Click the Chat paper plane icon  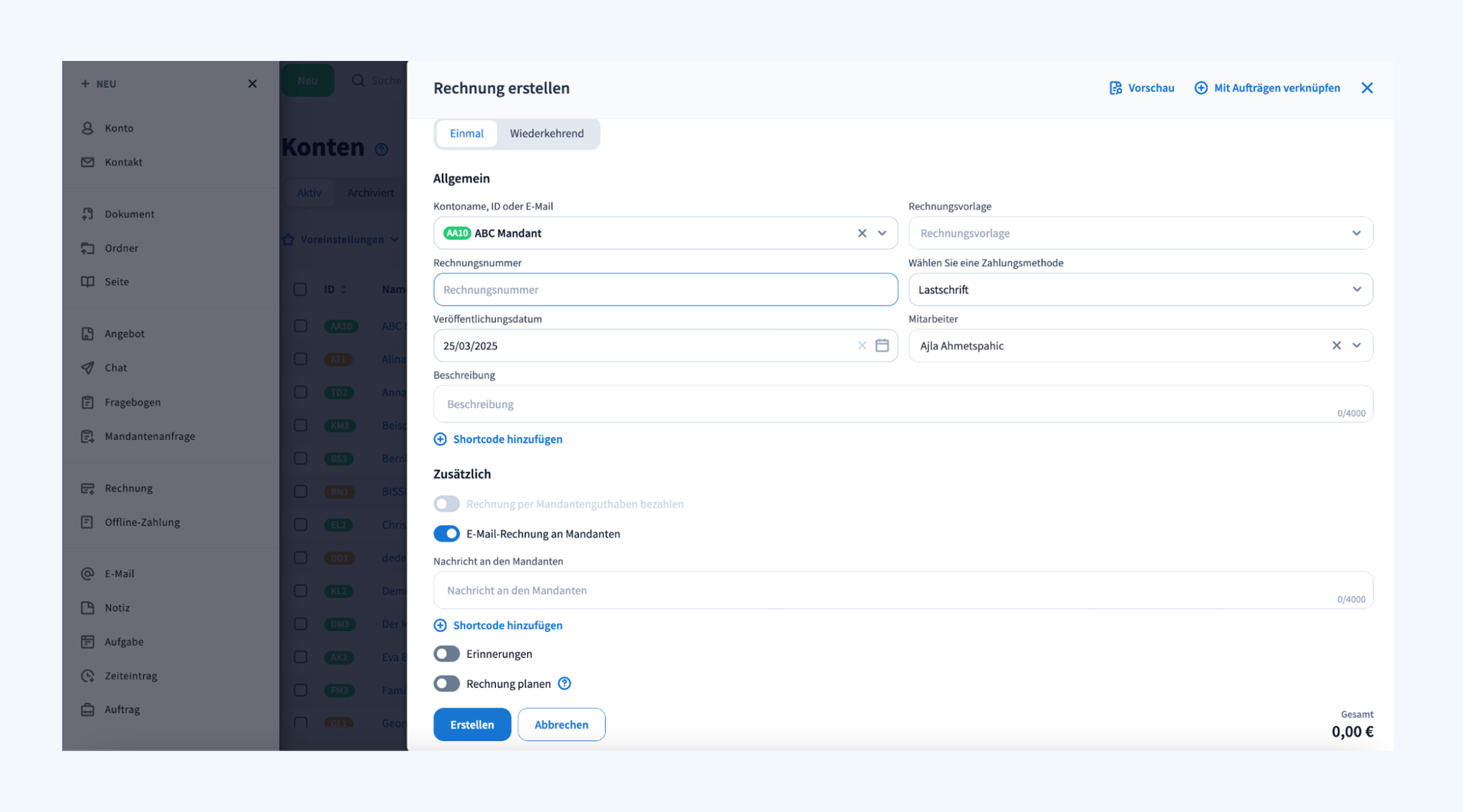click(x=88, y=368)
